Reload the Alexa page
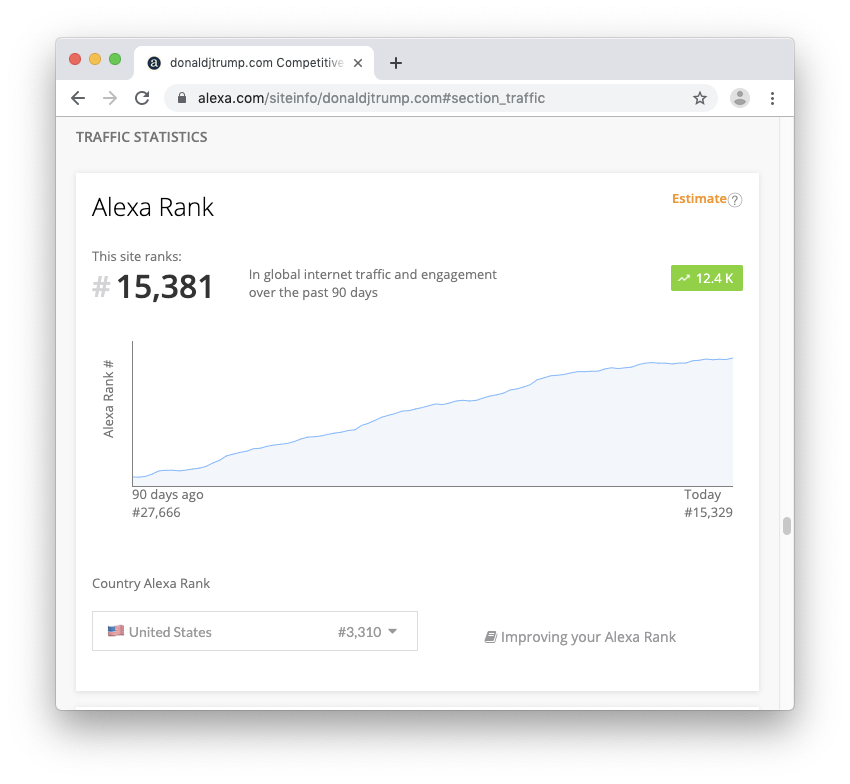The image size is (850, 784). (142, 98)
